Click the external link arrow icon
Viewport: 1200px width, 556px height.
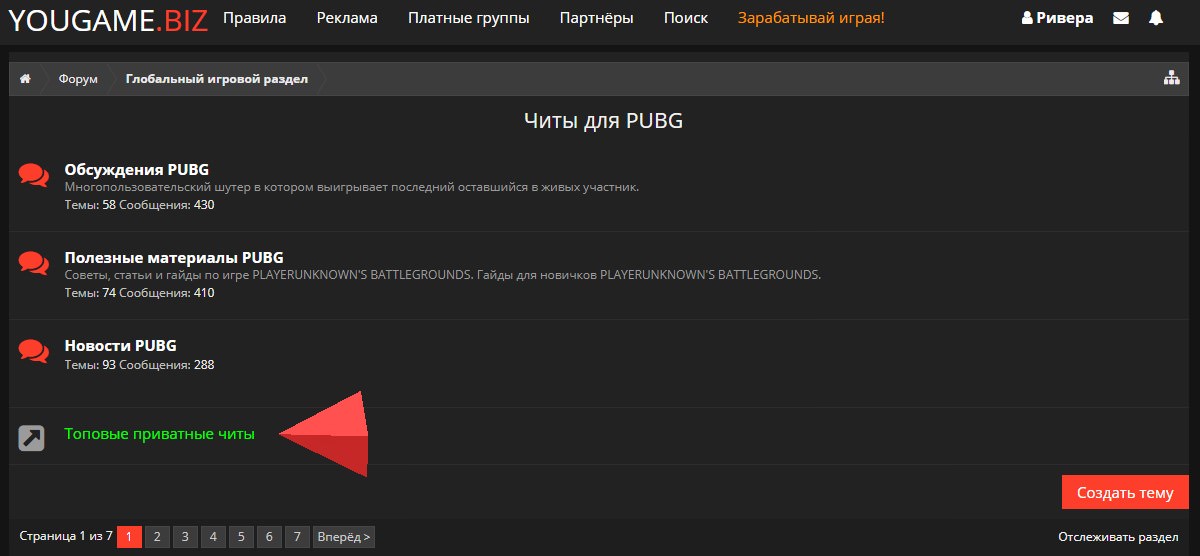32,438
